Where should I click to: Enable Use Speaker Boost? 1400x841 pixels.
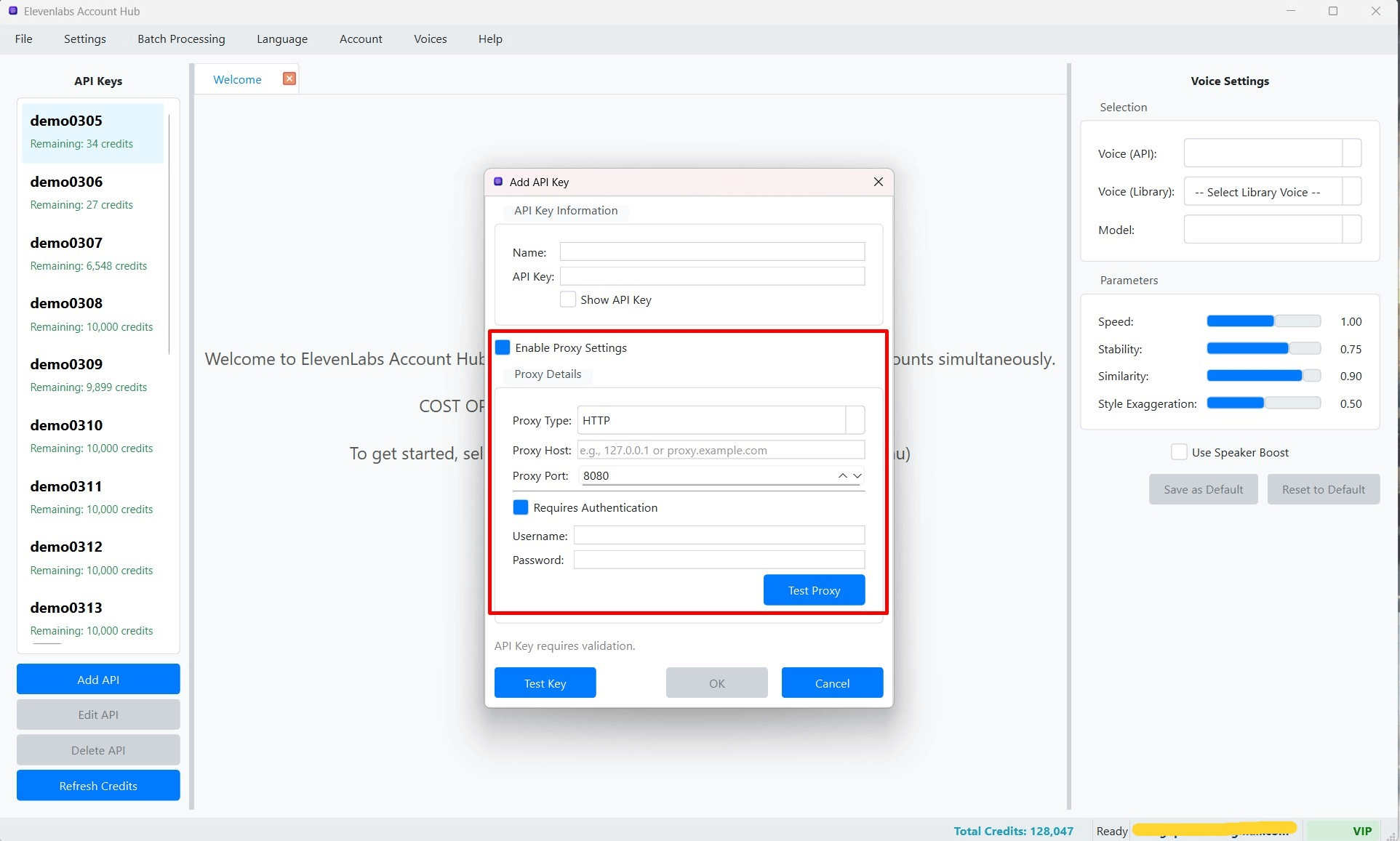click(x=1179, y=452)
